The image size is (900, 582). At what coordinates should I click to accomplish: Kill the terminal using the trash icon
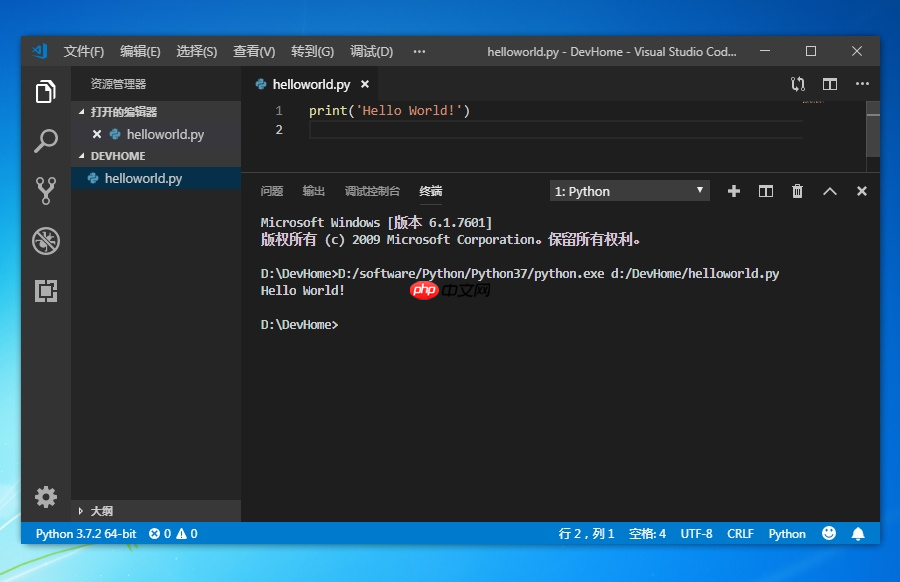click(x=797, y=190)
